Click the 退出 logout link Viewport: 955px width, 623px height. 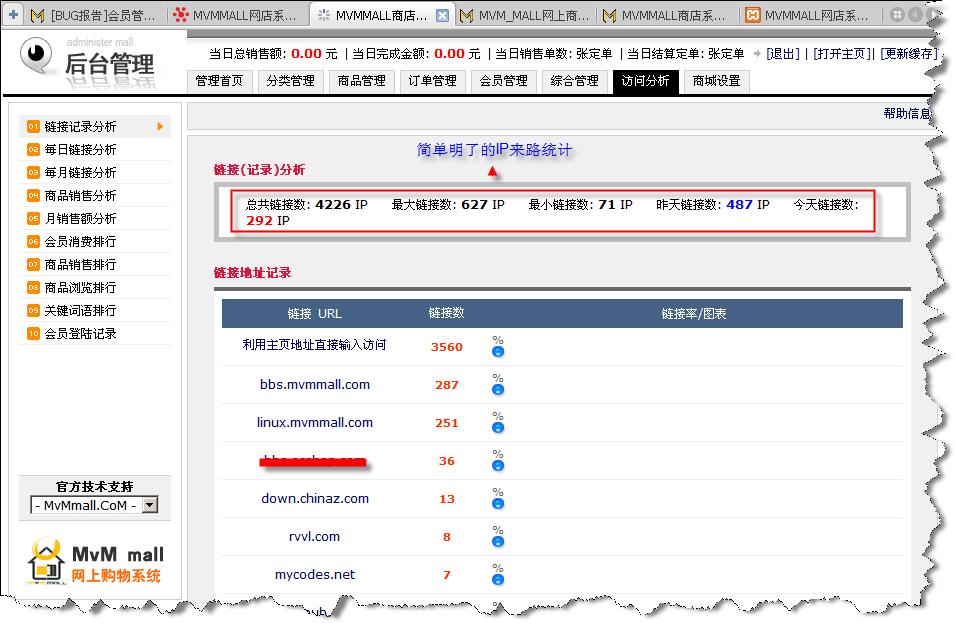point(783,54)
